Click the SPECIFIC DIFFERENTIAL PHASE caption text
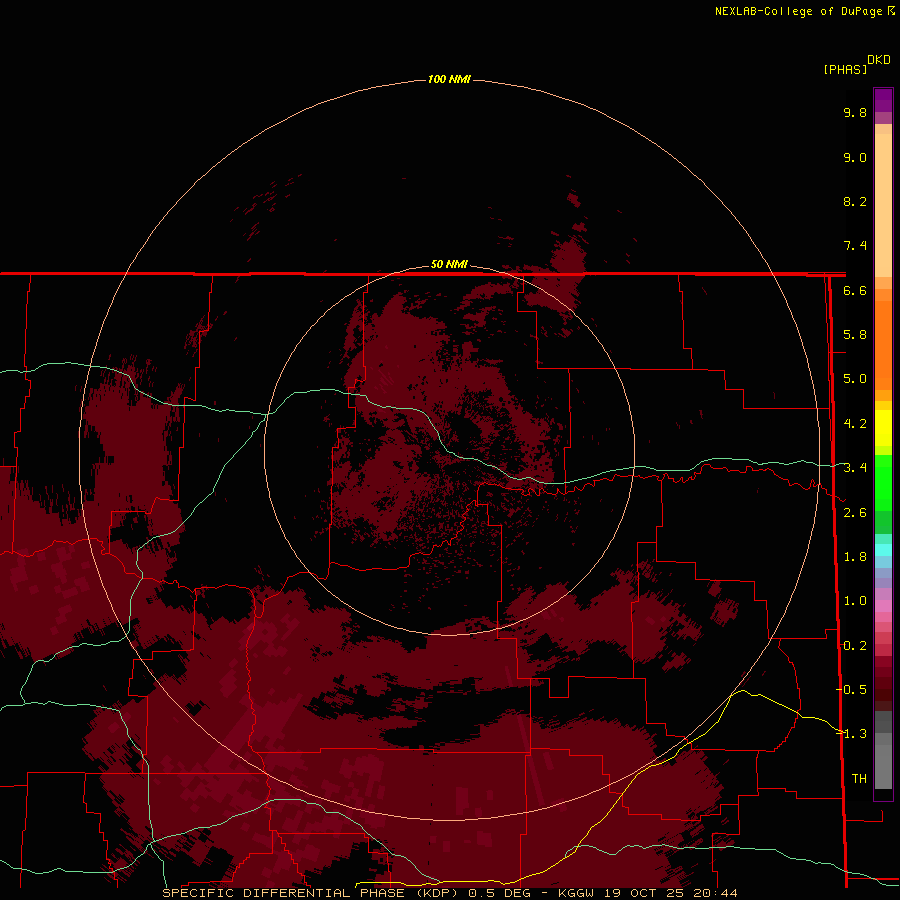Viewport: 900px width, 900px height. coord(282,893)
